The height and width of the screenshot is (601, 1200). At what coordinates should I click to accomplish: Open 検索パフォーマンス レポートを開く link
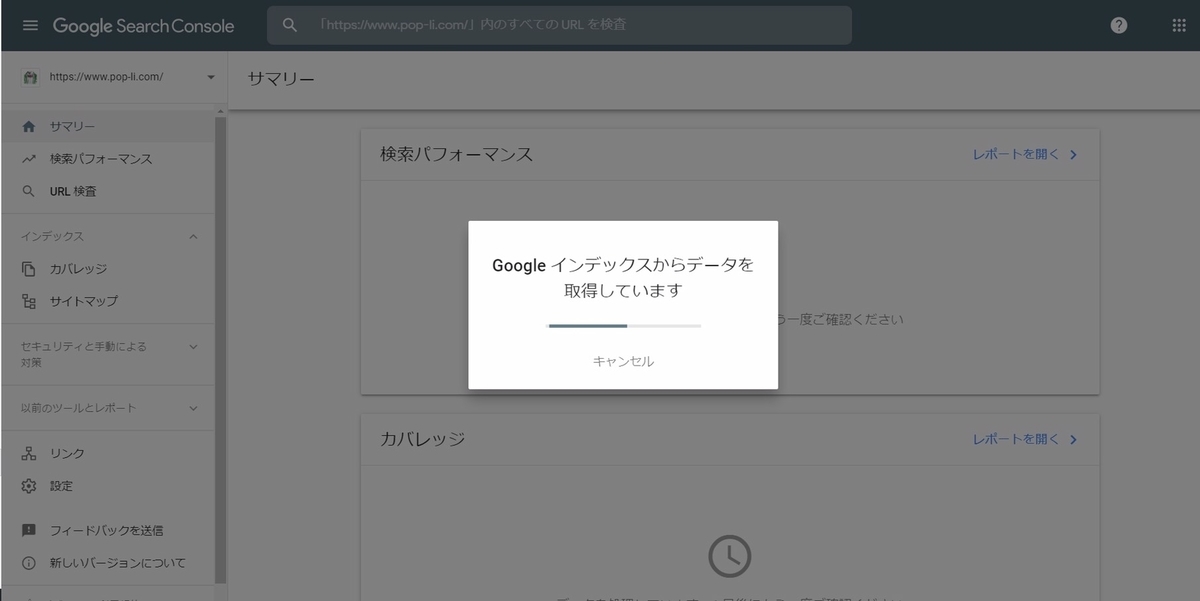(x=1016, y=155)
